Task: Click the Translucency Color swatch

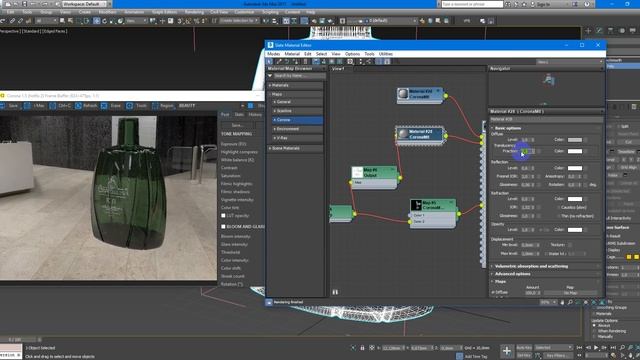Action: coord(575,151)
